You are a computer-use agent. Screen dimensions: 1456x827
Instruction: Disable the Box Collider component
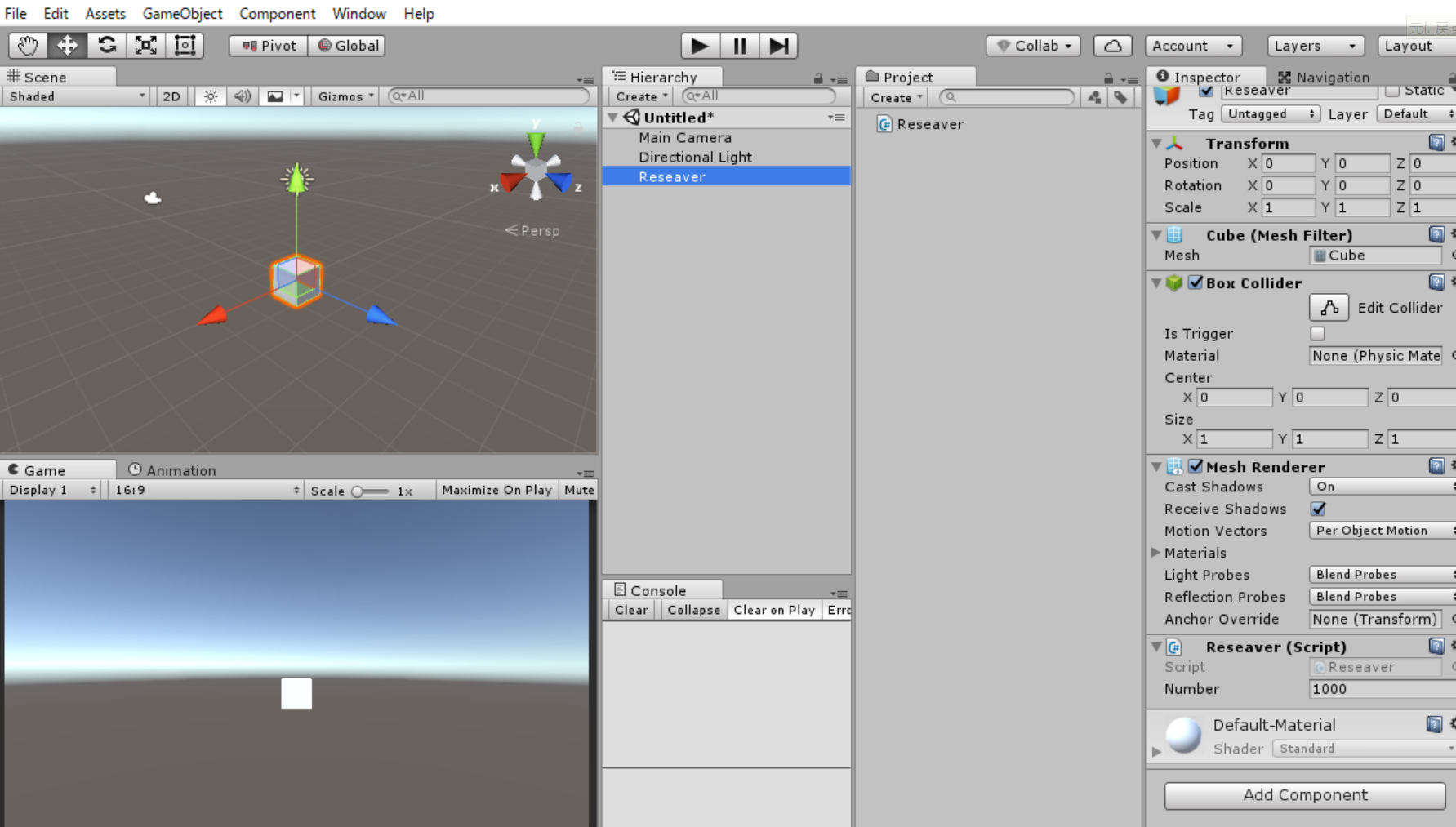tap(1196, 282)
